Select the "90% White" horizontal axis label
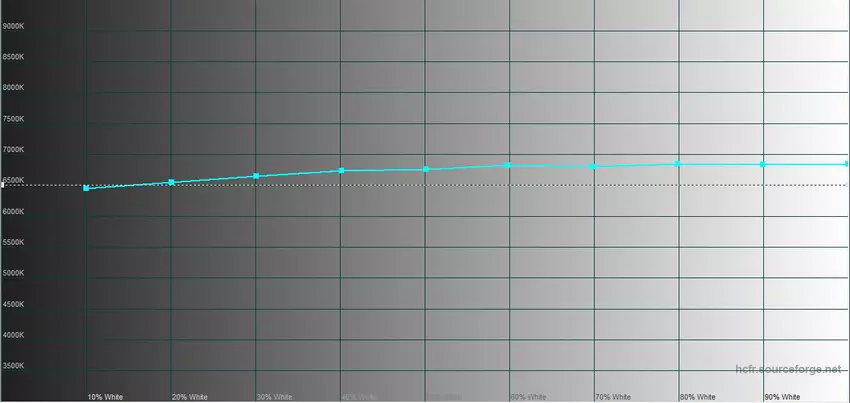 pos(782,397)
